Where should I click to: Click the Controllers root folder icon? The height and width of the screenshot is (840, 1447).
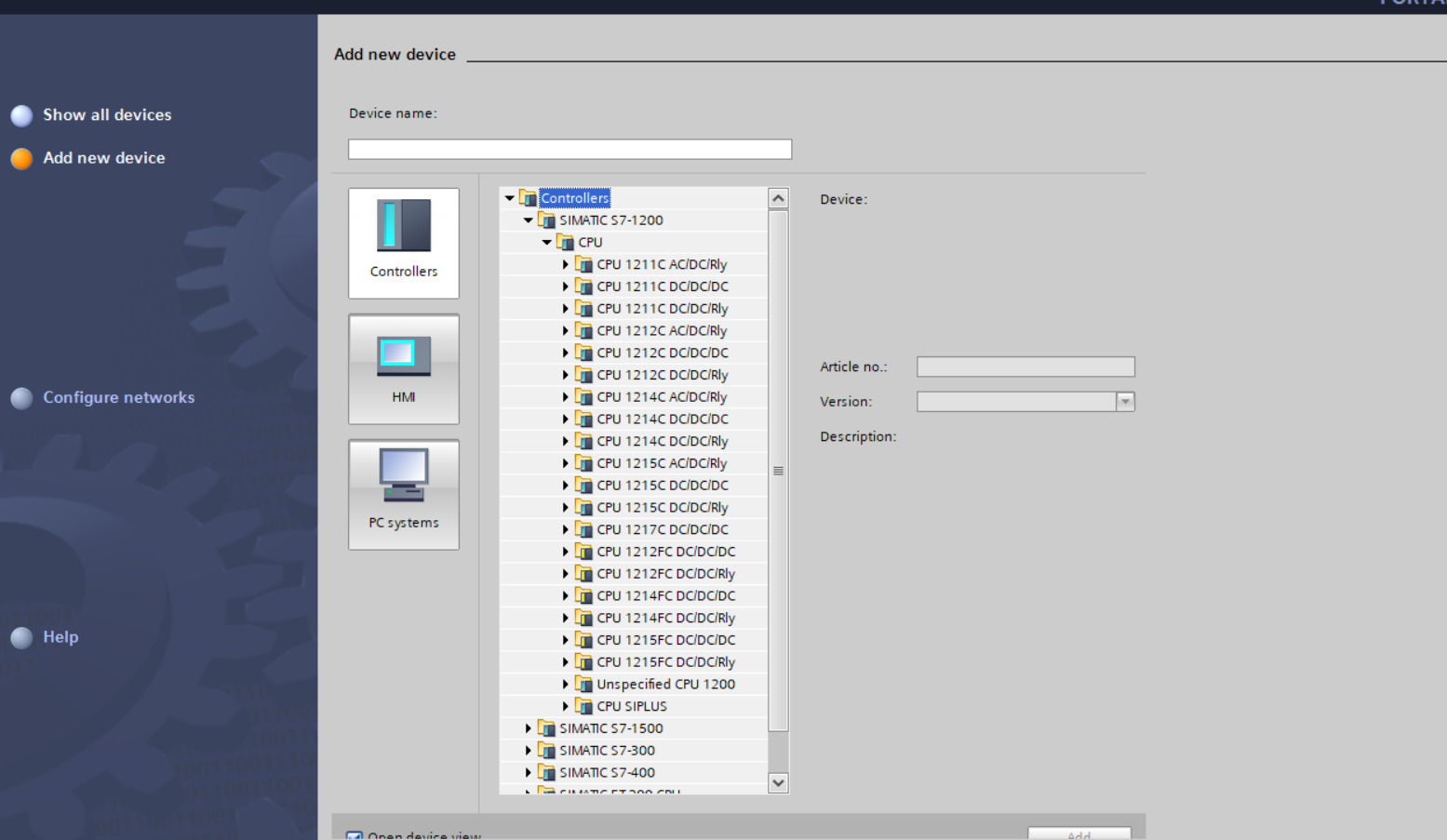pos(528,198)
